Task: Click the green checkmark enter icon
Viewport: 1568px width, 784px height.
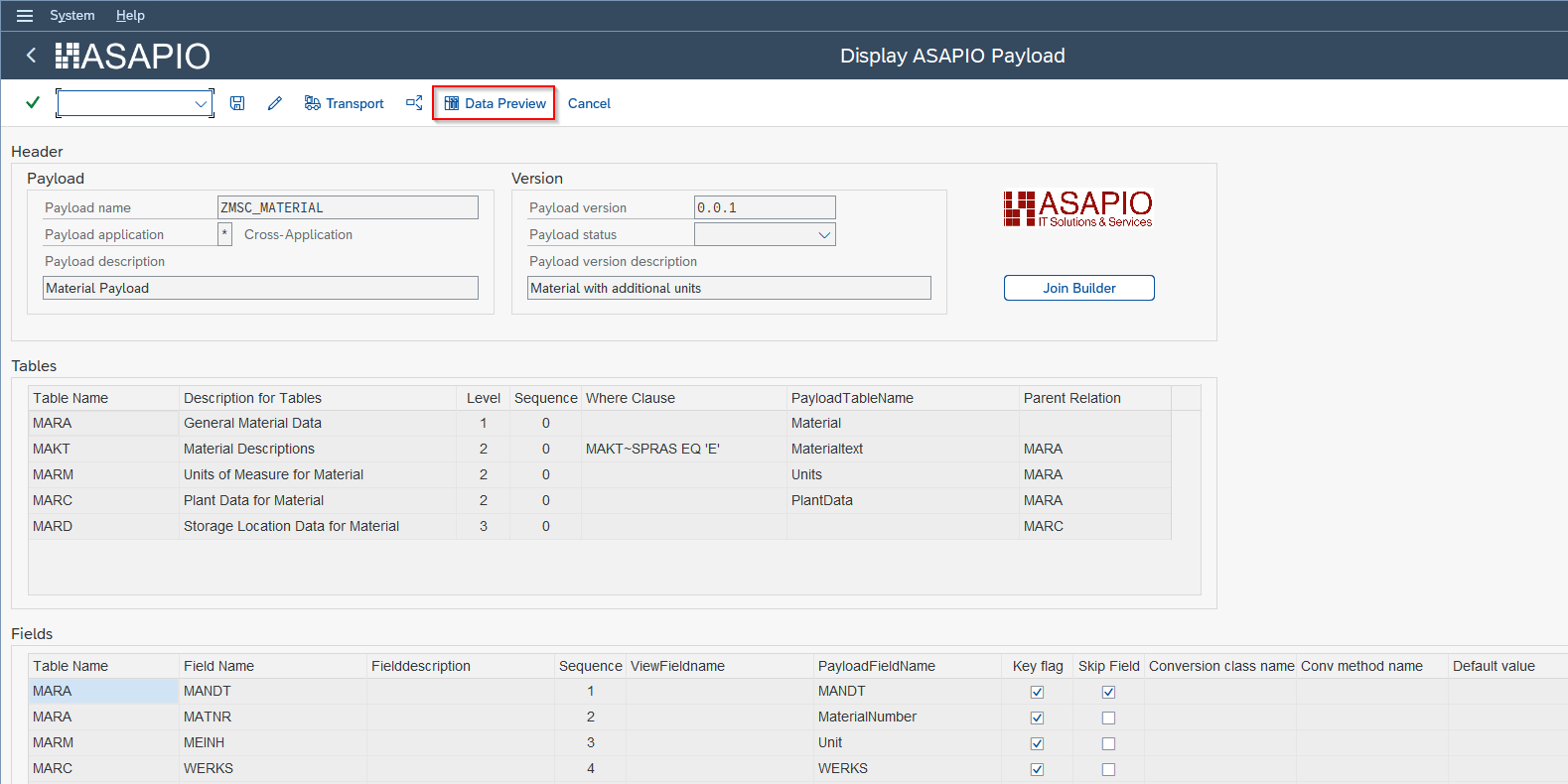Action: coord(33,102)
